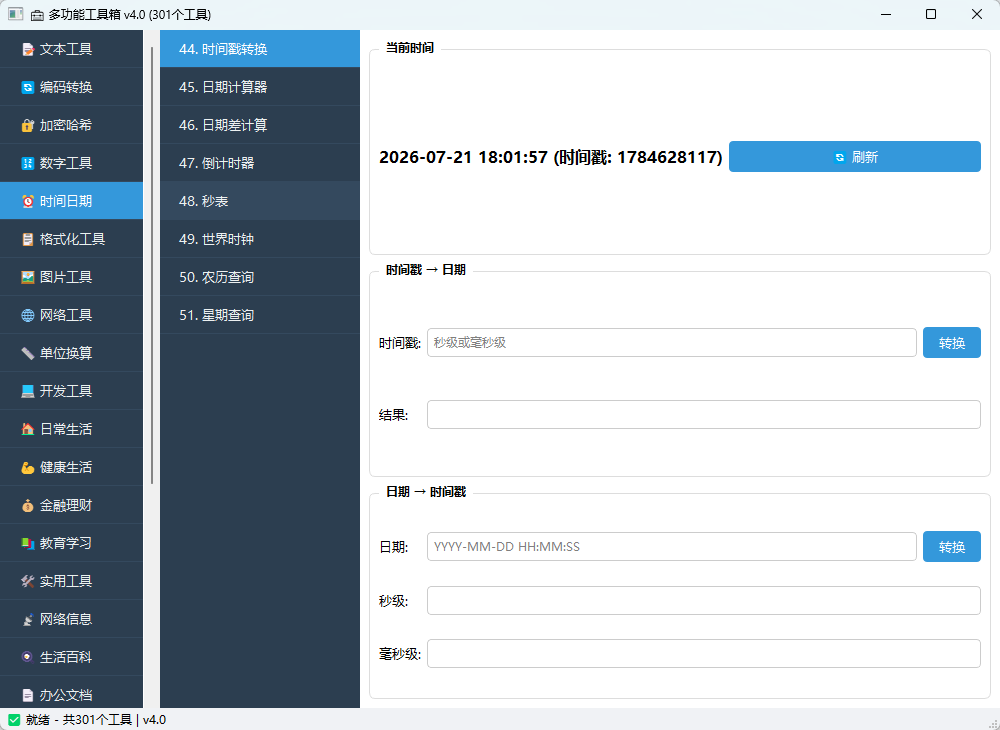Click the 格式化工具 icon
This screenshot has width=1000, height=730.
pos(27,239)
